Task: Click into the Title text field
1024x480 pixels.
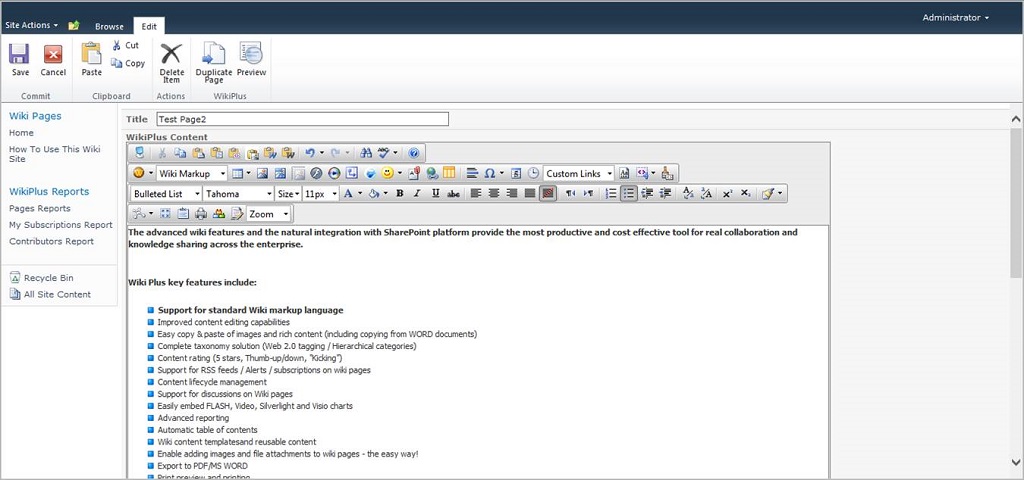Action: click(302, 119)
